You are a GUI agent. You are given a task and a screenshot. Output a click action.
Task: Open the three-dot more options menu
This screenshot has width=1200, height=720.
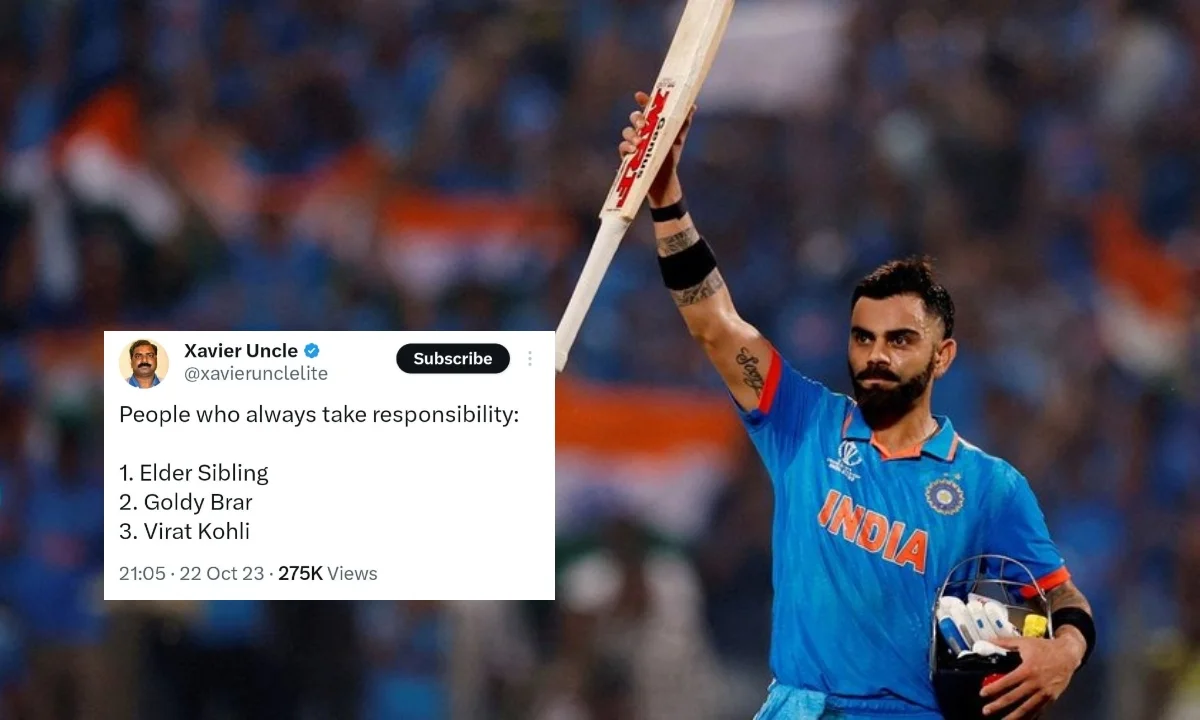tap(530, 359)
